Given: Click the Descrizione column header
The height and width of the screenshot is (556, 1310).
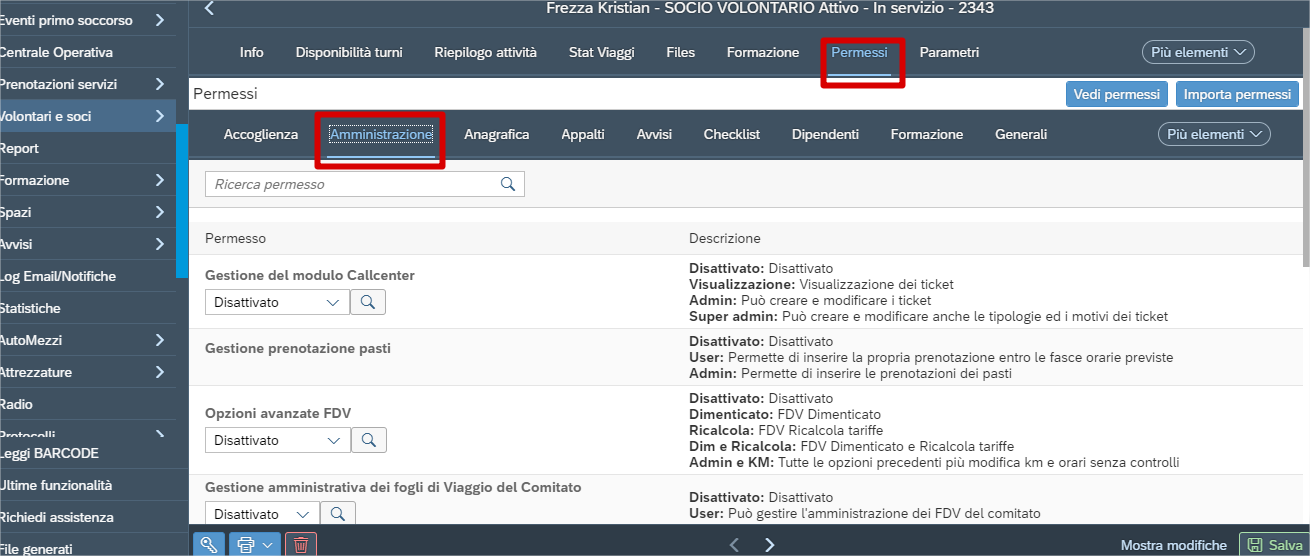Looking at the screenshot, I should click(725, 238).
